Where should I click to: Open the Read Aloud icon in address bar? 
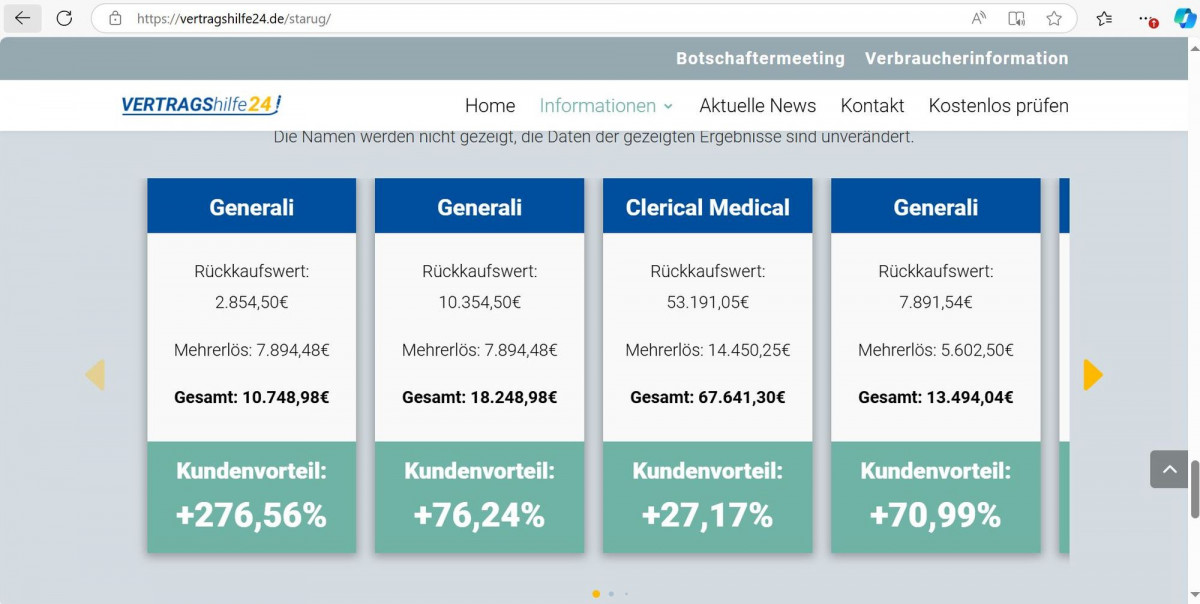[x=979, y=18]
